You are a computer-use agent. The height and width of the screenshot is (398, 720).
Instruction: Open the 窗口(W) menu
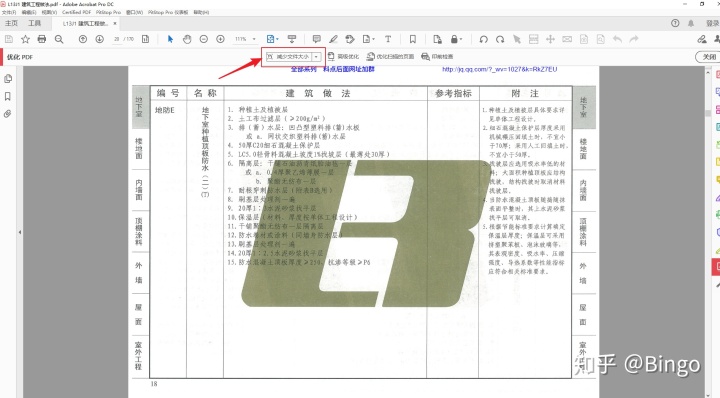click(x=135, y=12)
